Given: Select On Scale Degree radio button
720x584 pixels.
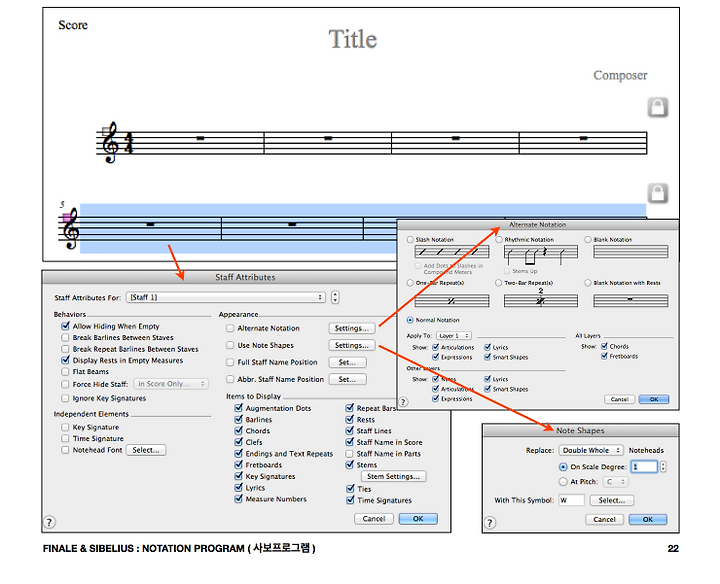Looking at the screenshot, I should click(x=563, y=467).
